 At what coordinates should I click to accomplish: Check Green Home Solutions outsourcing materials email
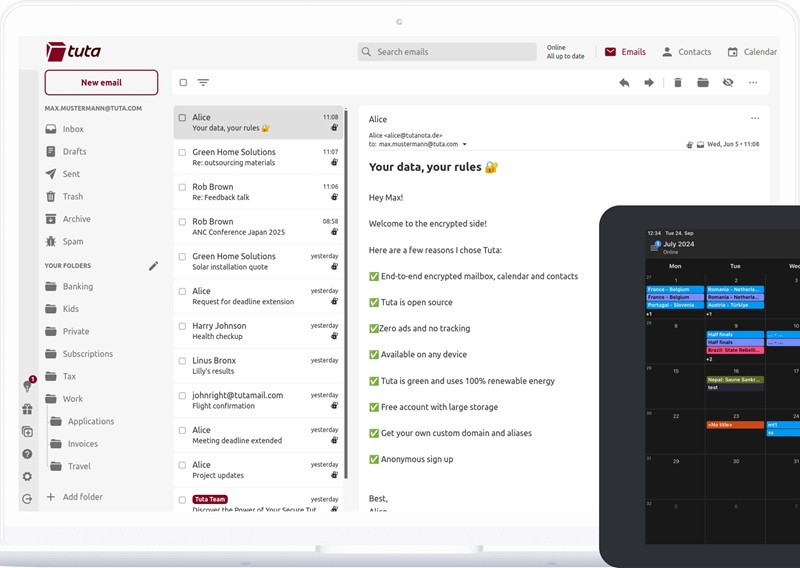(x=182, y=153)
